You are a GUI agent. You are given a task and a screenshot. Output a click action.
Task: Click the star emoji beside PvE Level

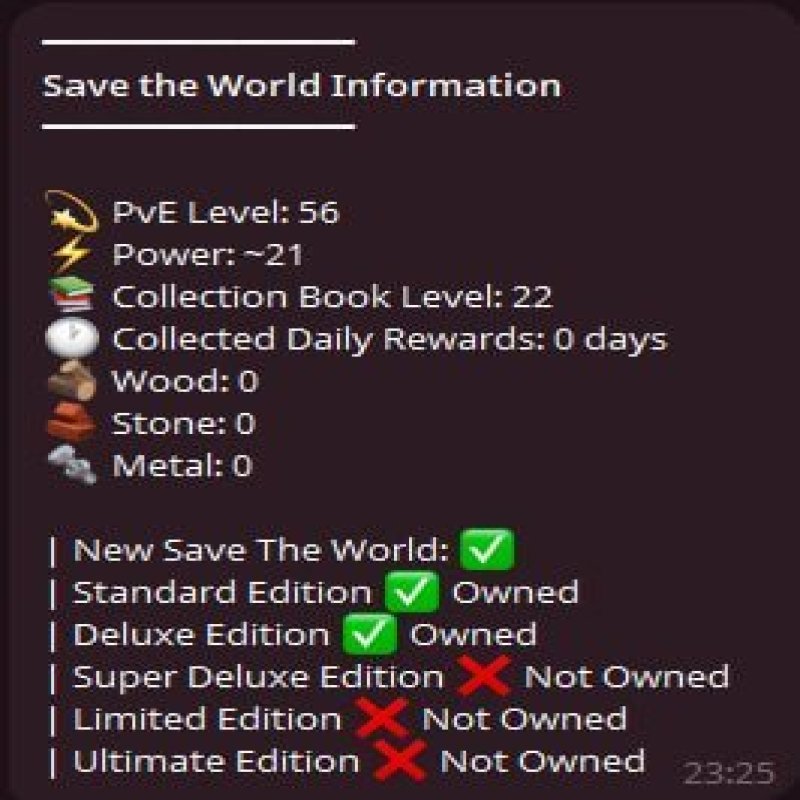(x=71, y=212)
